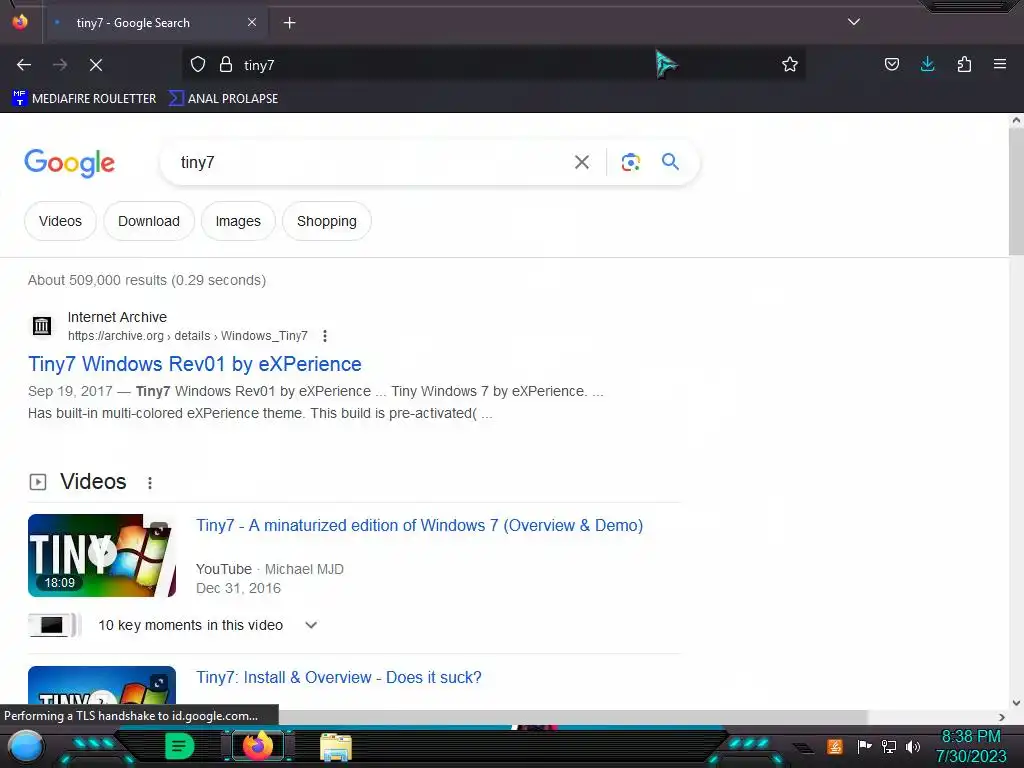This screenshot has width=1024, height=768.
Task: Stop loading the page with X button
Action: point(95,65)
